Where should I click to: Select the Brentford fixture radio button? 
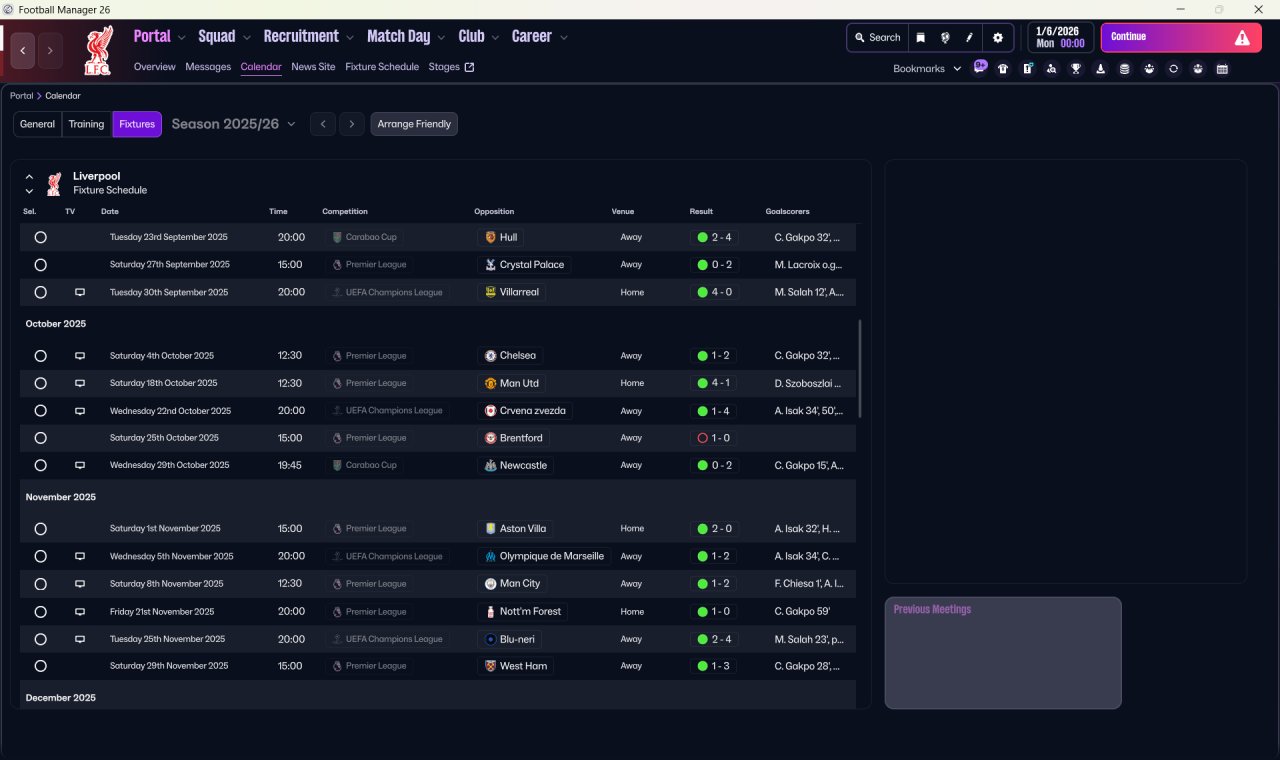tap(40, 438)
